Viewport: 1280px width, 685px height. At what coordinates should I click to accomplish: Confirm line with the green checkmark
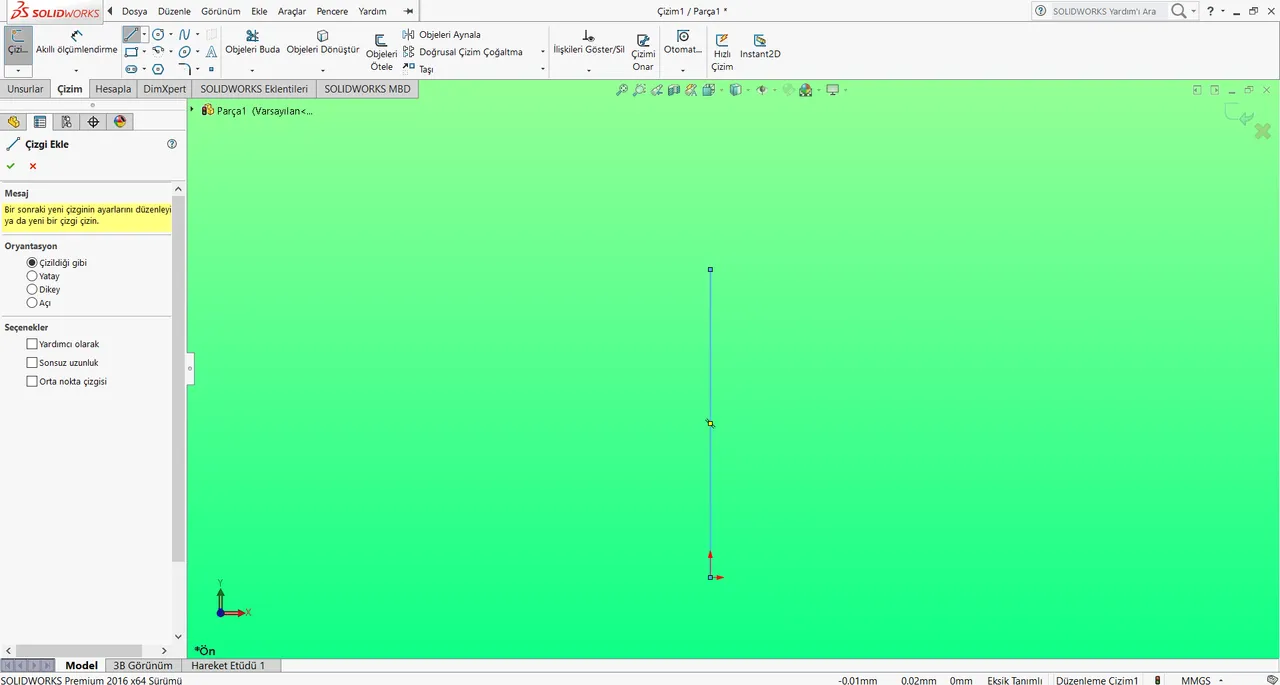11,166
